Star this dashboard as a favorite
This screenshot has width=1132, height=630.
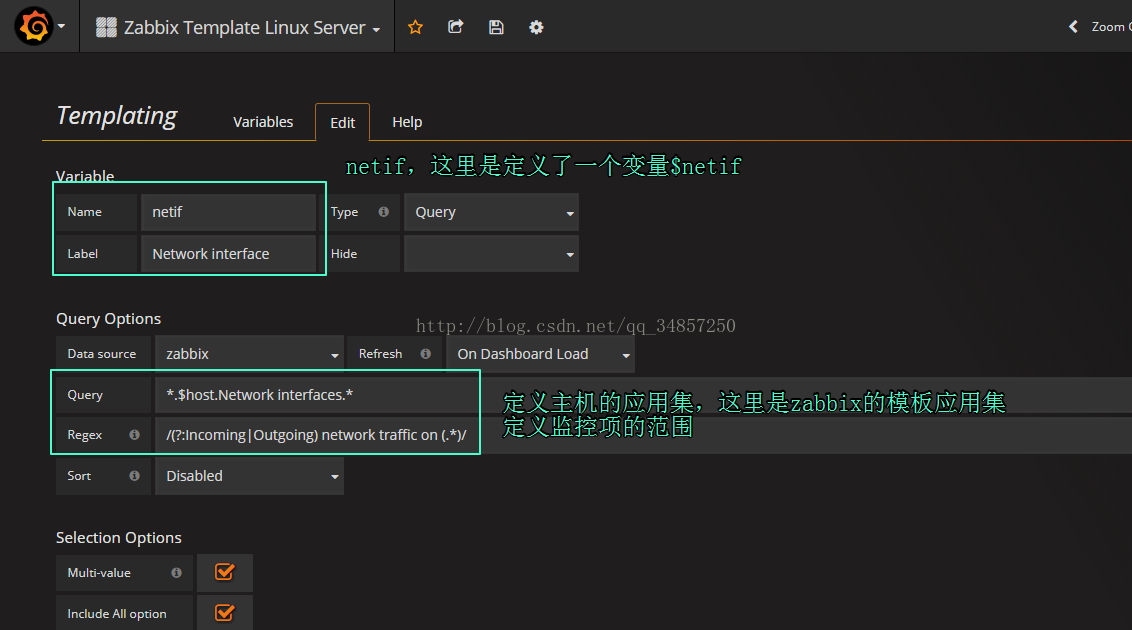415,27
